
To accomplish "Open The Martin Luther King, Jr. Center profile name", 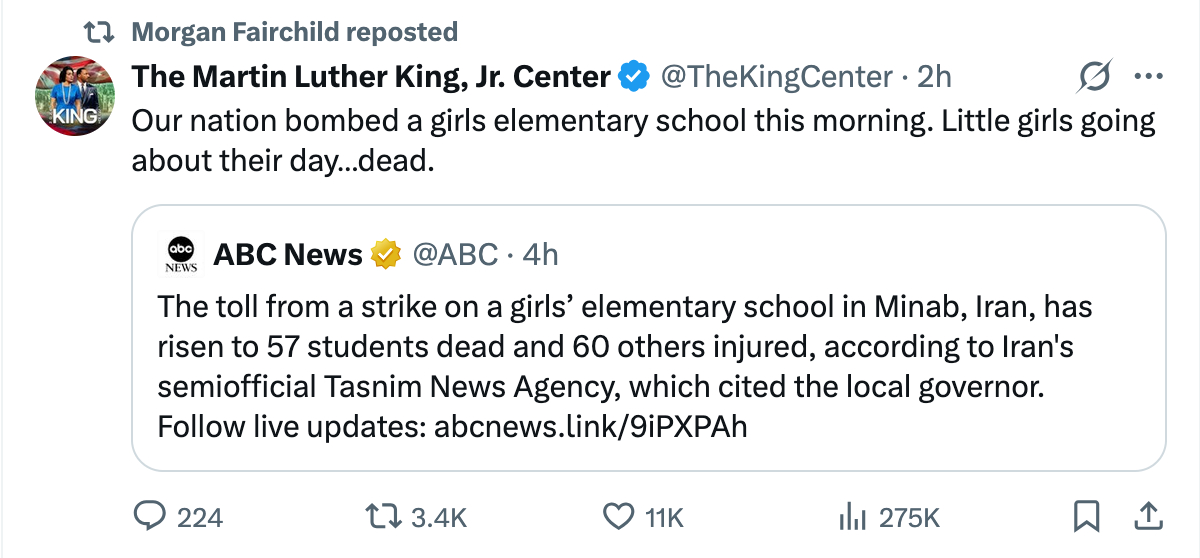I will (x=371, y=76).
